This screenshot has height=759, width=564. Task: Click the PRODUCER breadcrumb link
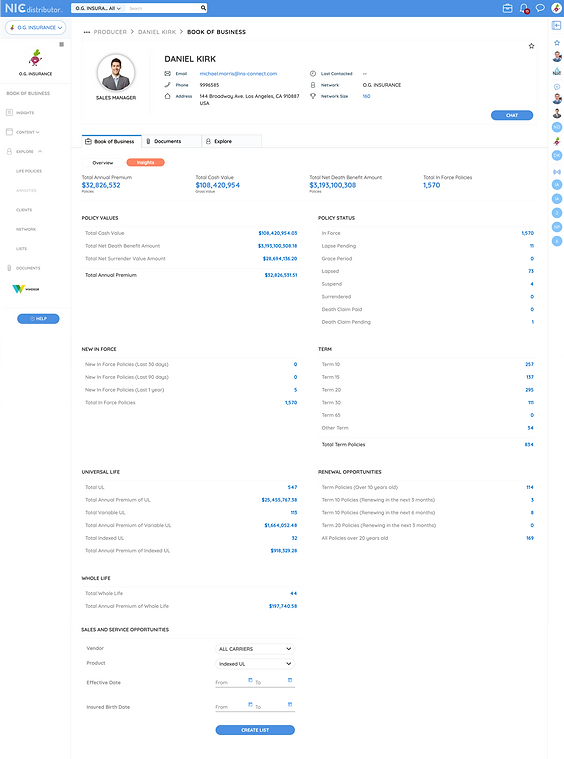pyautogui.click(x=110, y=32)
